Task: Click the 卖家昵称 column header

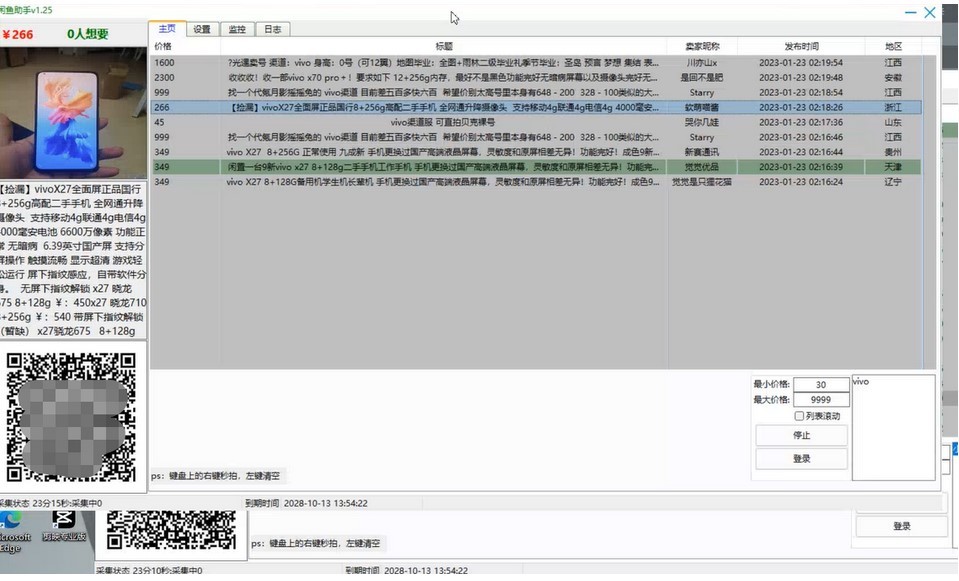Action: click(x=702, y=46)
